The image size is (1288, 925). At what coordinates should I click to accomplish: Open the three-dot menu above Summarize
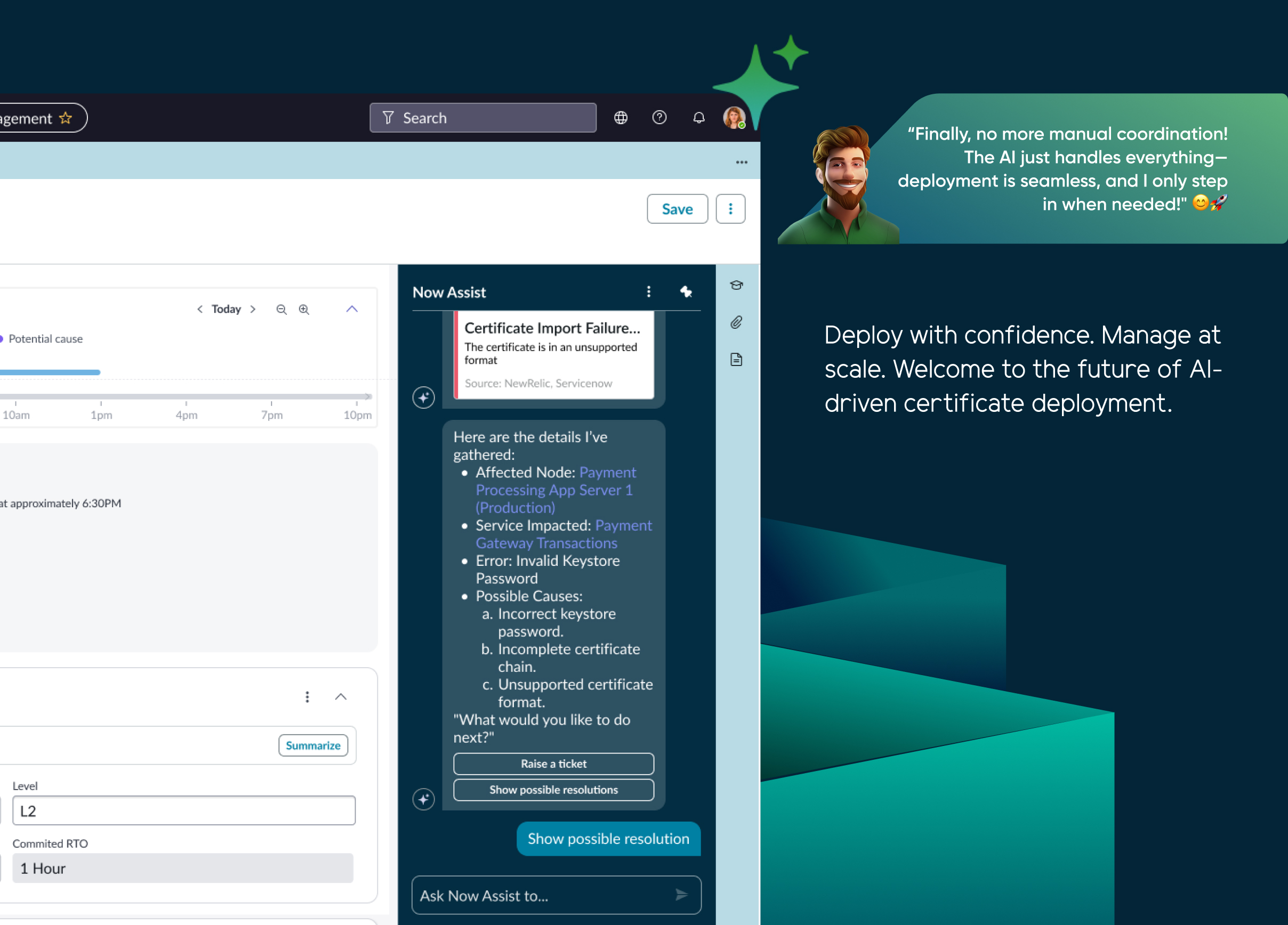click(x=307, y=697)
